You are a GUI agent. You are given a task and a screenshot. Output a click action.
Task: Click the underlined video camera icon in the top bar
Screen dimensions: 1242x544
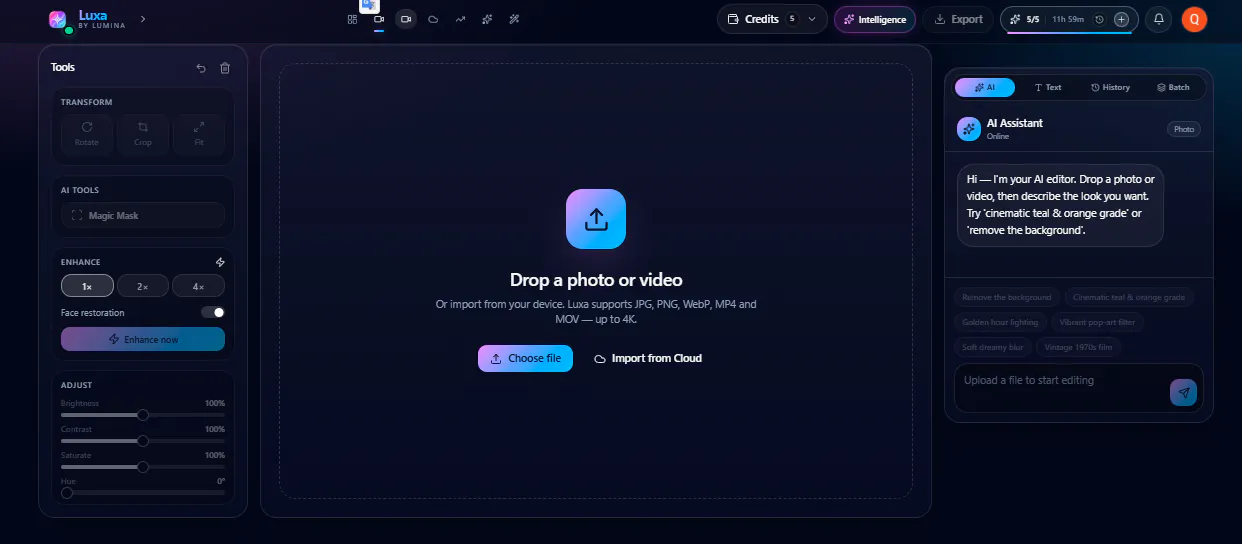[379, 19]
